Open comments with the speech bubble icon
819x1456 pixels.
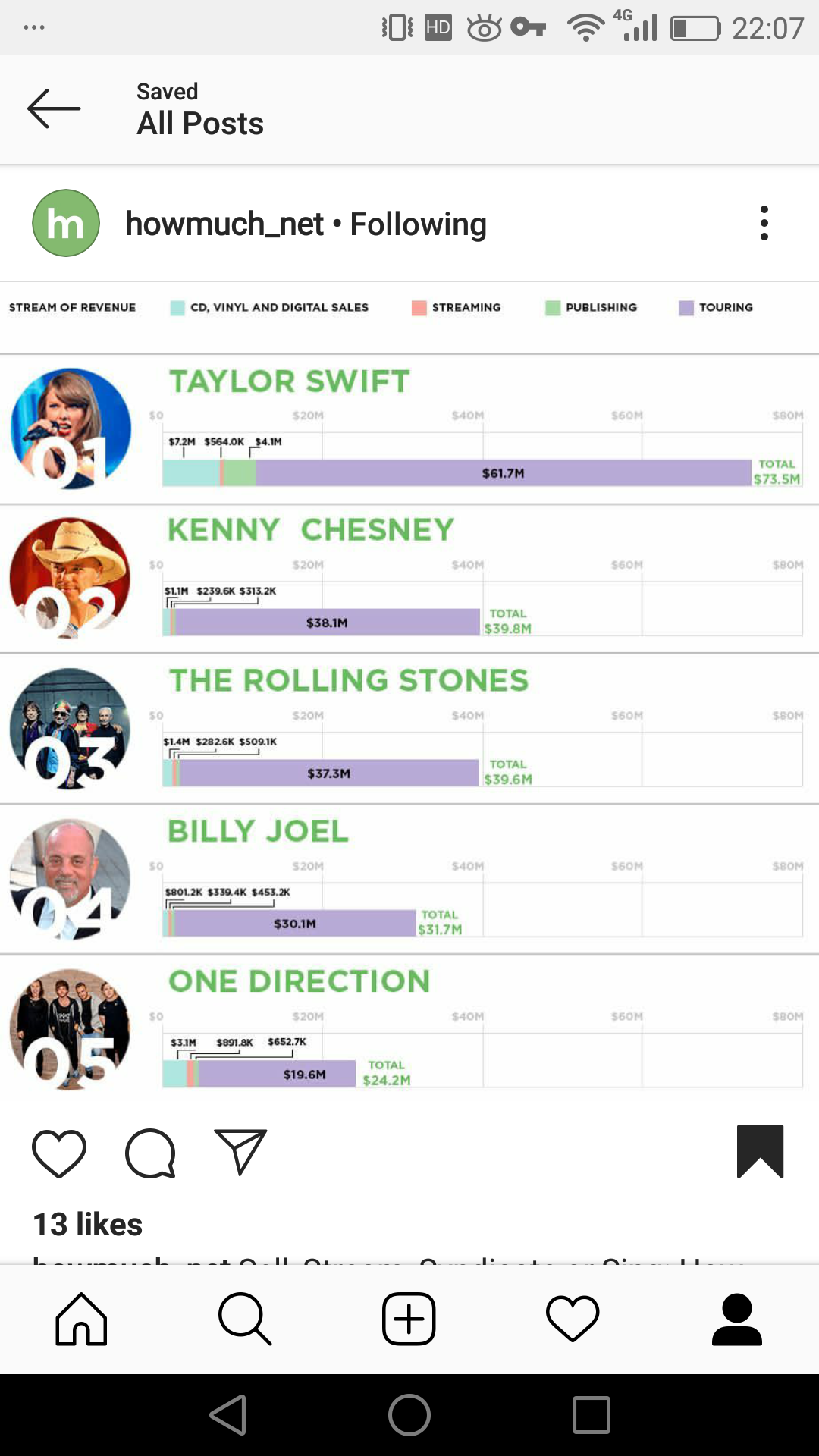[151, 1153]
